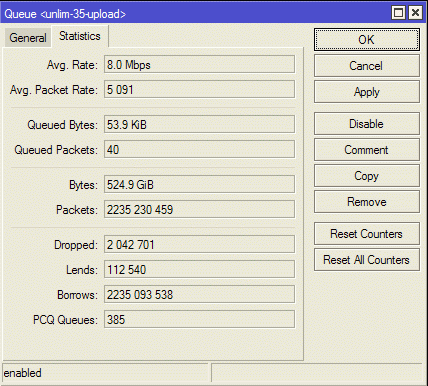
Task: Copy this queue entry
Action: pyautogui.click(x=366, y=176)
